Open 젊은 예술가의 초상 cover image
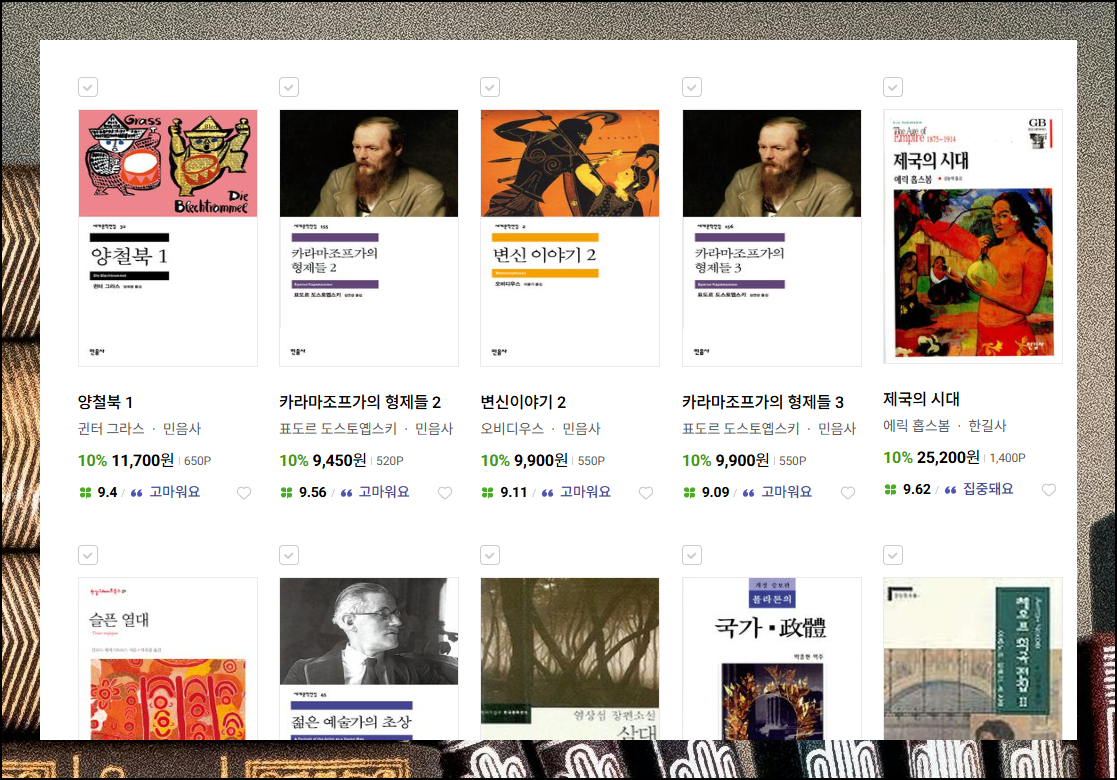Viewport: 1117px width, 780px height. (x=369, y=658)
